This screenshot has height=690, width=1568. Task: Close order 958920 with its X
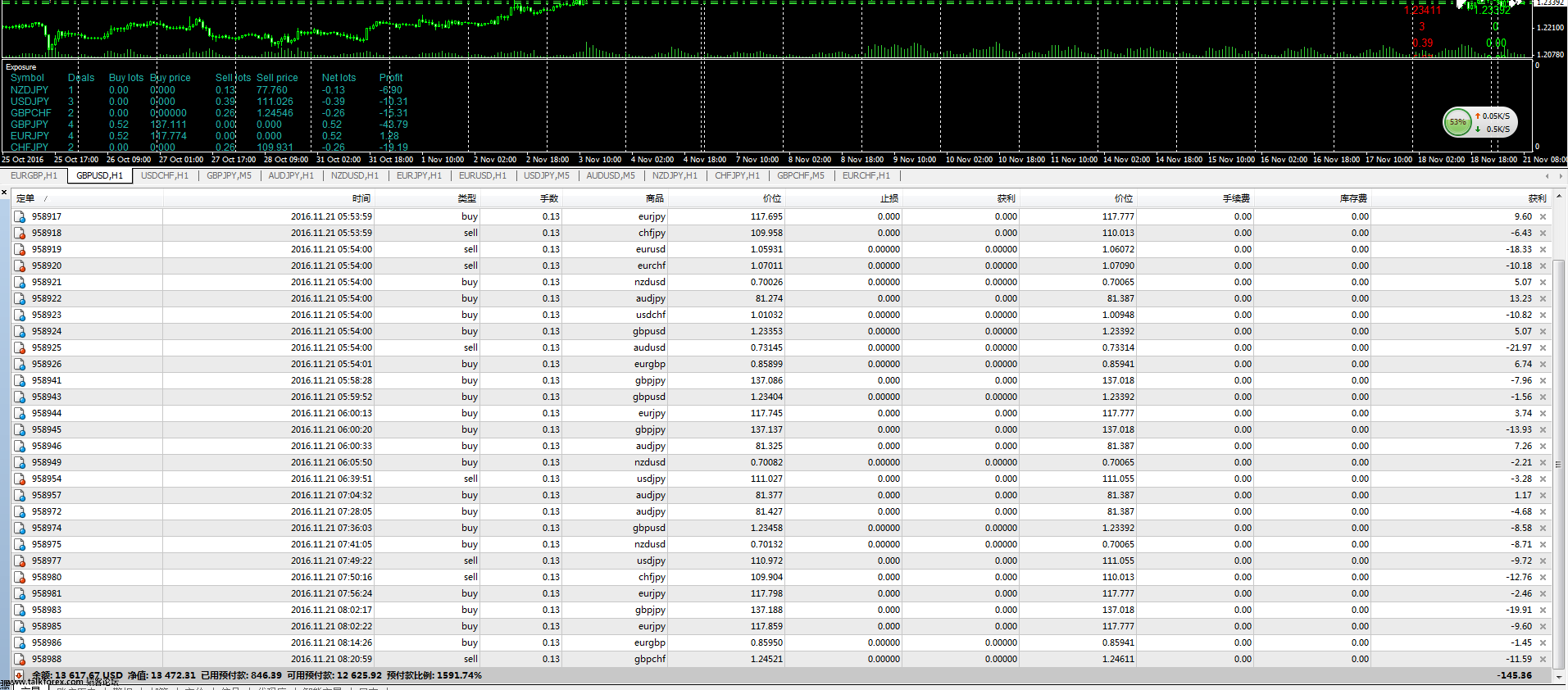point(1543,266)
